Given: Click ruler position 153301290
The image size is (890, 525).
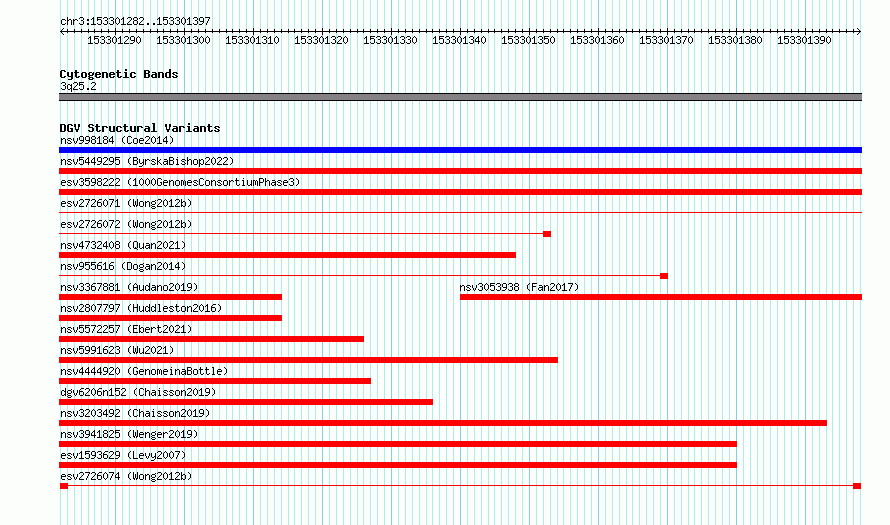Looking at the screenshot, I should pyautogui.click(x=115, y=40).
